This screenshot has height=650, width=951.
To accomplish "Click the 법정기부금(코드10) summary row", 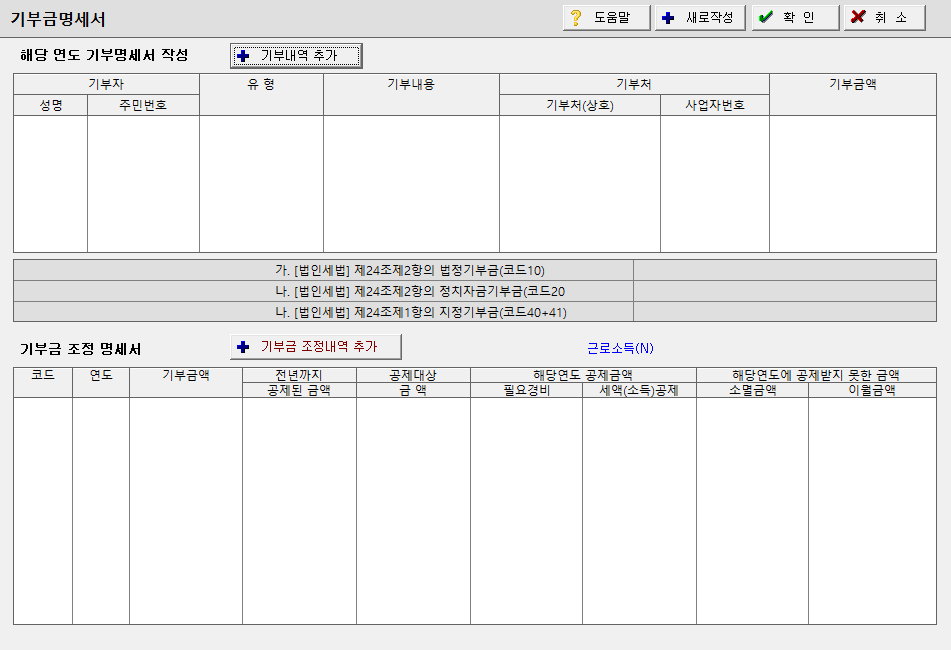I will click(x=475, y=270).
